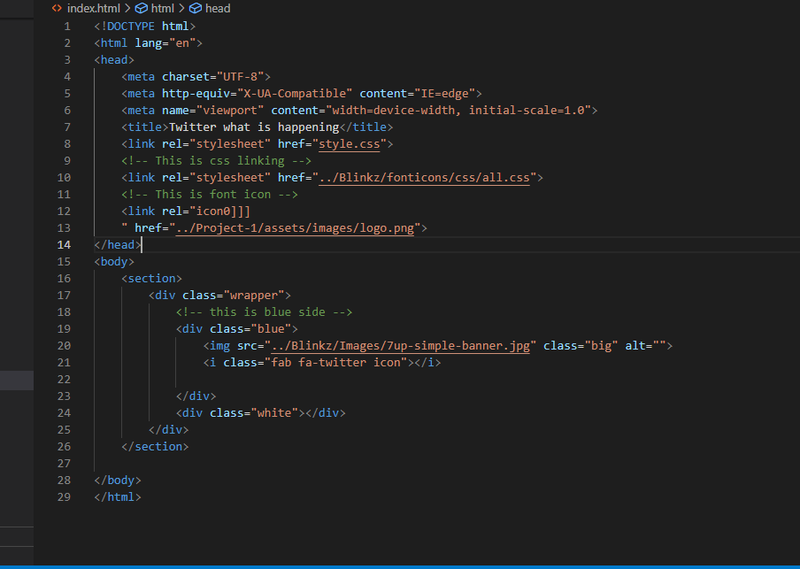The width and height of the screenshot is (800, 569).
Task: Click the HTML file icon in breadcrumb
Action: pos(57,8)
